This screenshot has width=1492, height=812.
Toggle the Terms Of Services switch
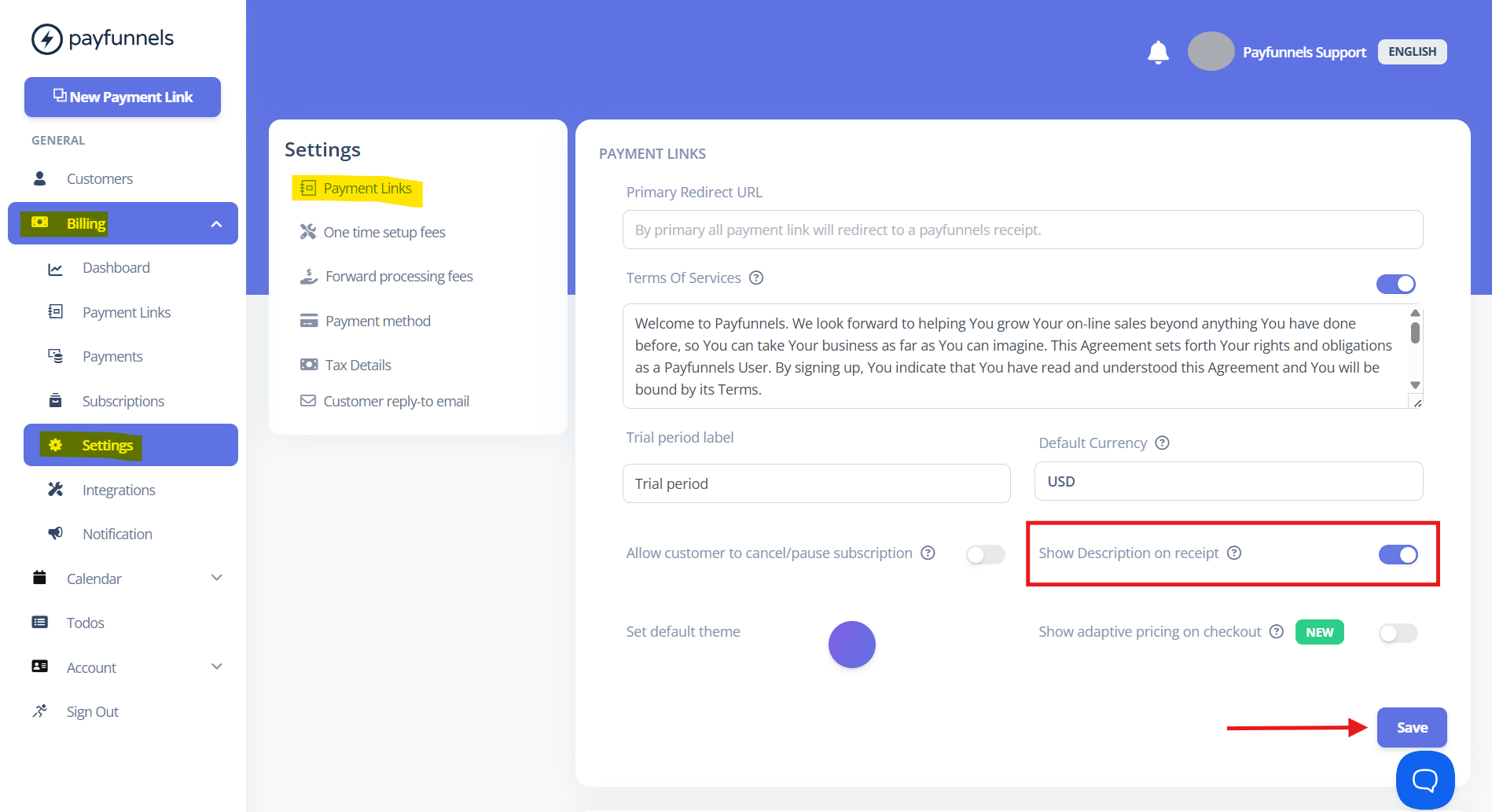pyautogui.click(x=1396, y=284)
